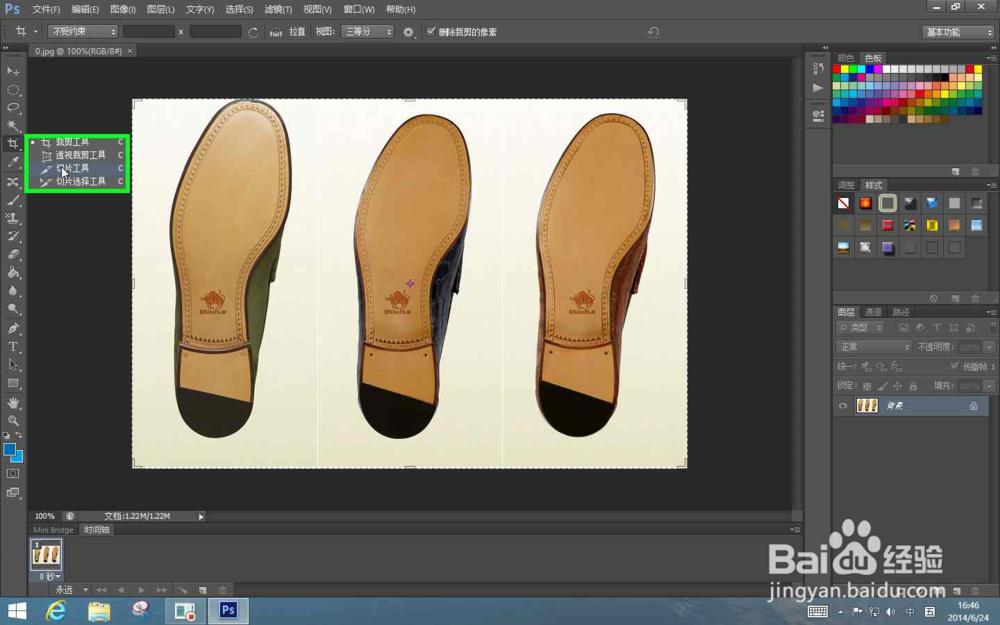
Task: Select the Horizontal Type tool
Action: pos(13,346)
